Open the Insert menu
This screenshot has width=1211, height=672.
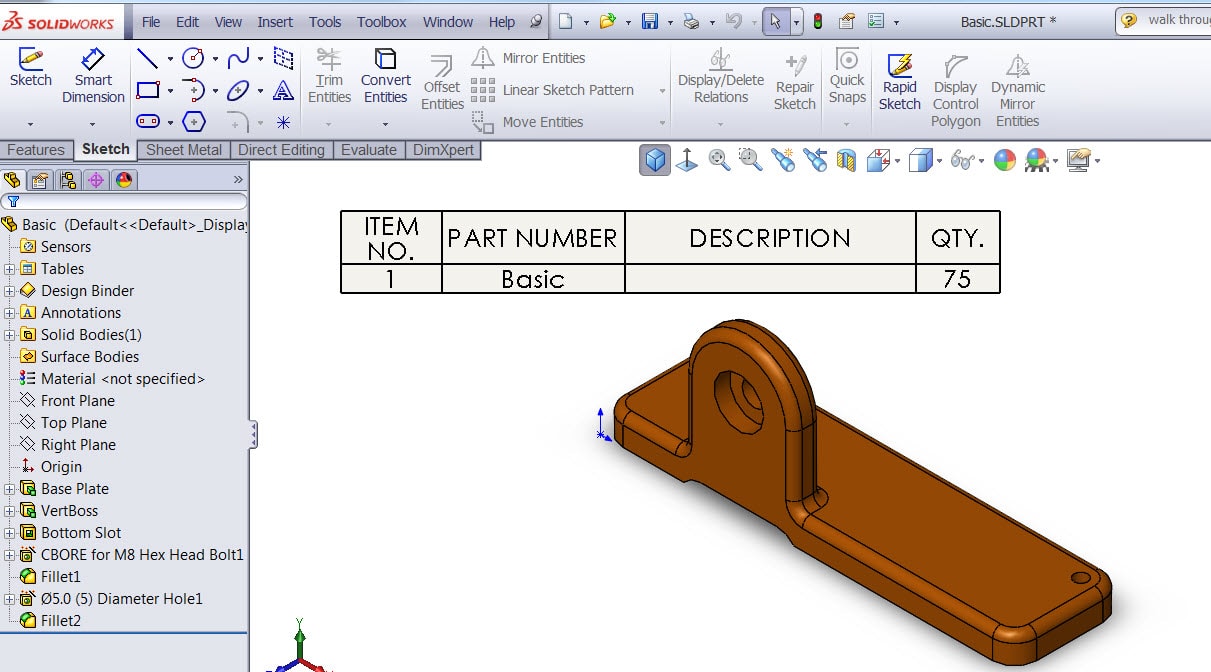pyautogui.click(x=275, y=22)
